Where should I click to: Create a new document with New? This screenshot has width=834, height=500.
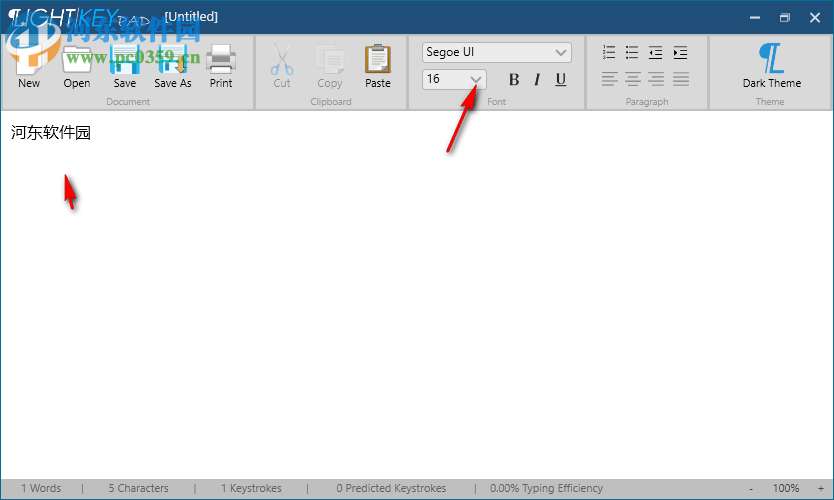pos(29,66)
